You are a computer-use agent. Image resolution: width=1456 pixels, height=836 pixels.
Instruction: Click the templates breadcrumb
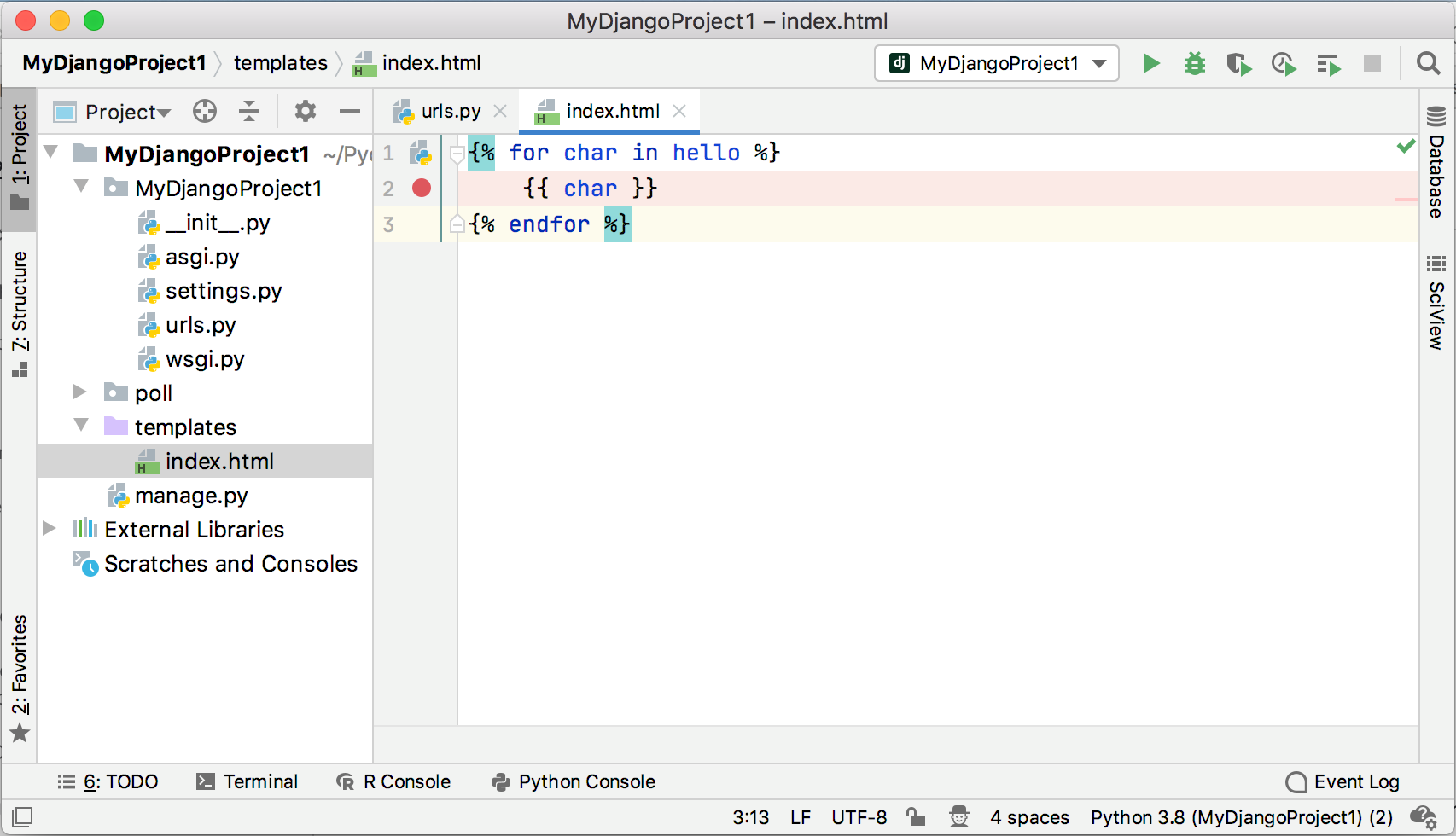[280, 62]
